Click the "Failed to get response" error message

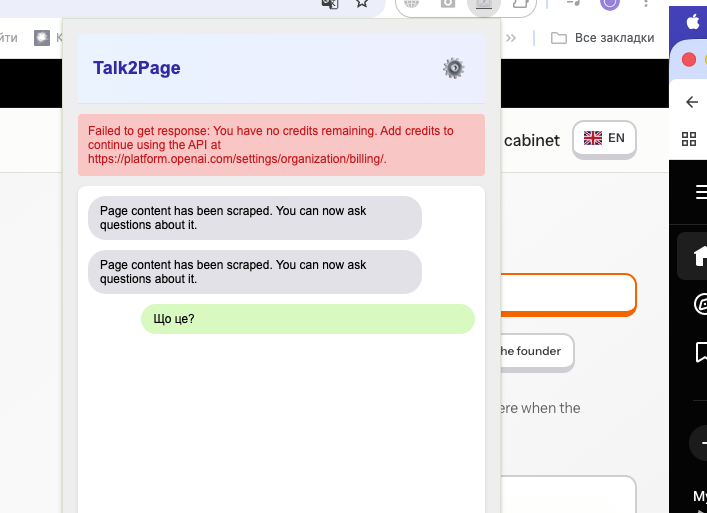click(281, 145)
